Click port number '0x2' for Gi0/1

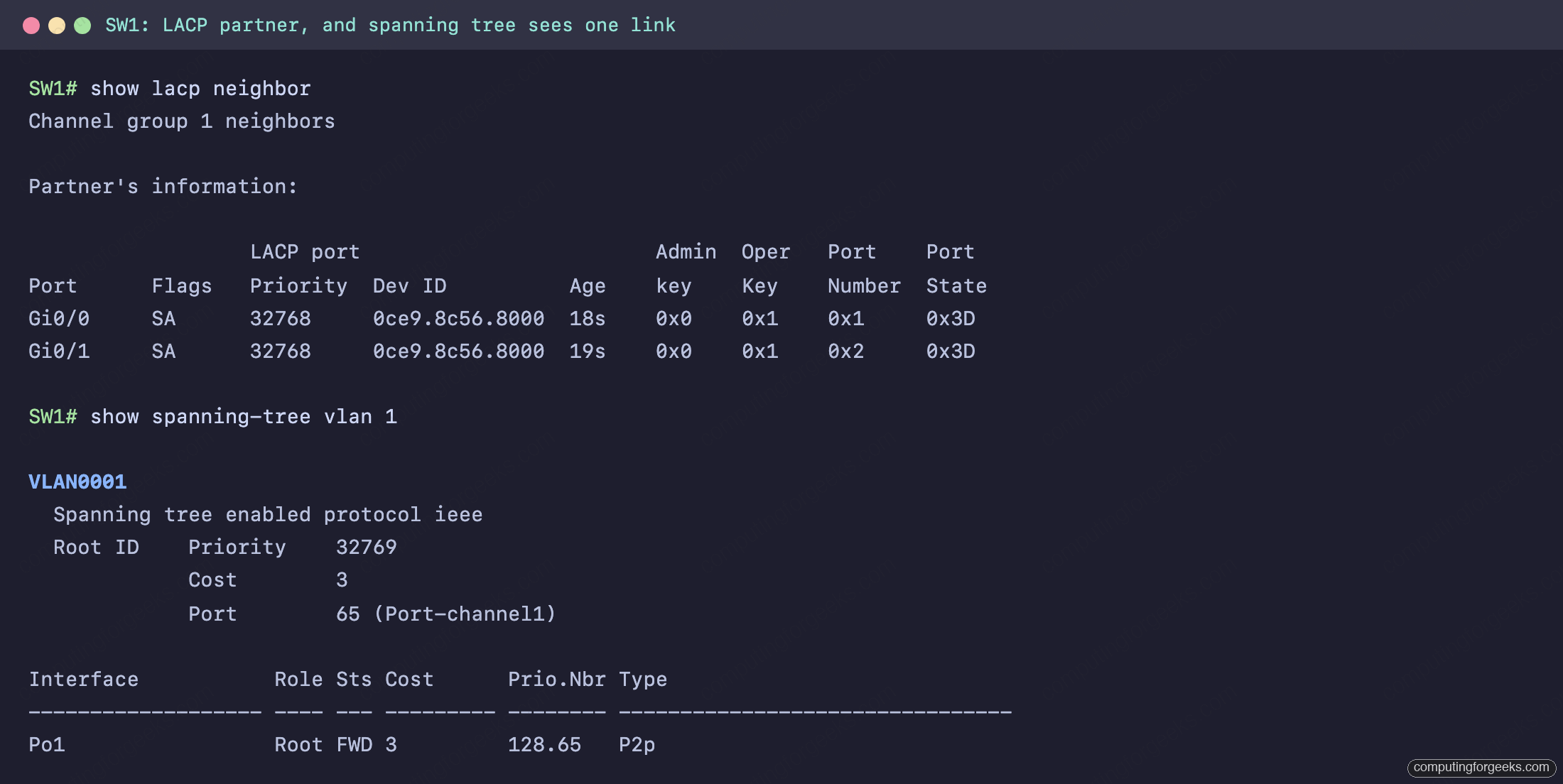tap(846, 352)
